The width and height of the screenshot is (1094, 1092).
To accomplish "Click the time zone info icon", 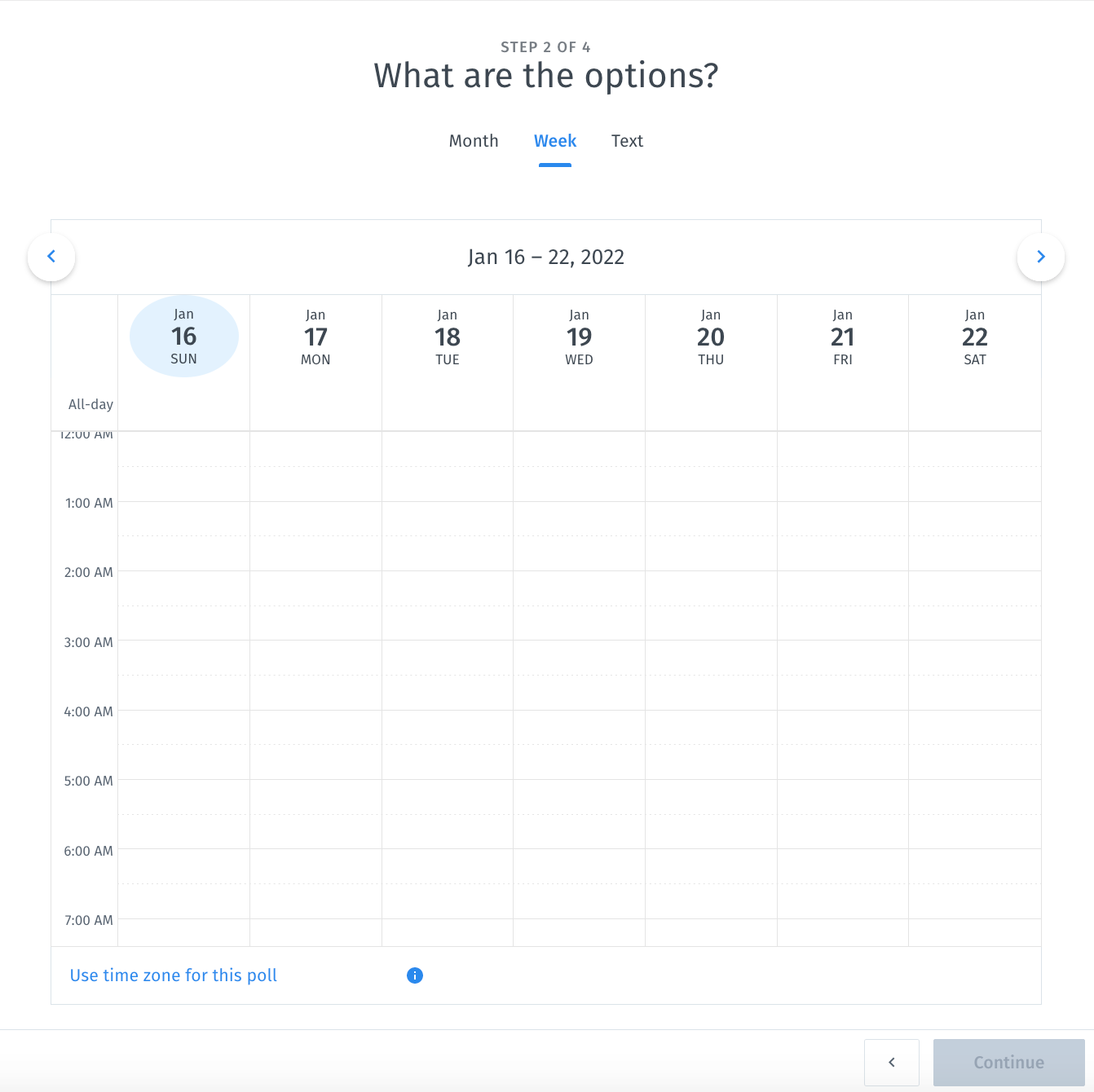I will click(x=415, y=975).
